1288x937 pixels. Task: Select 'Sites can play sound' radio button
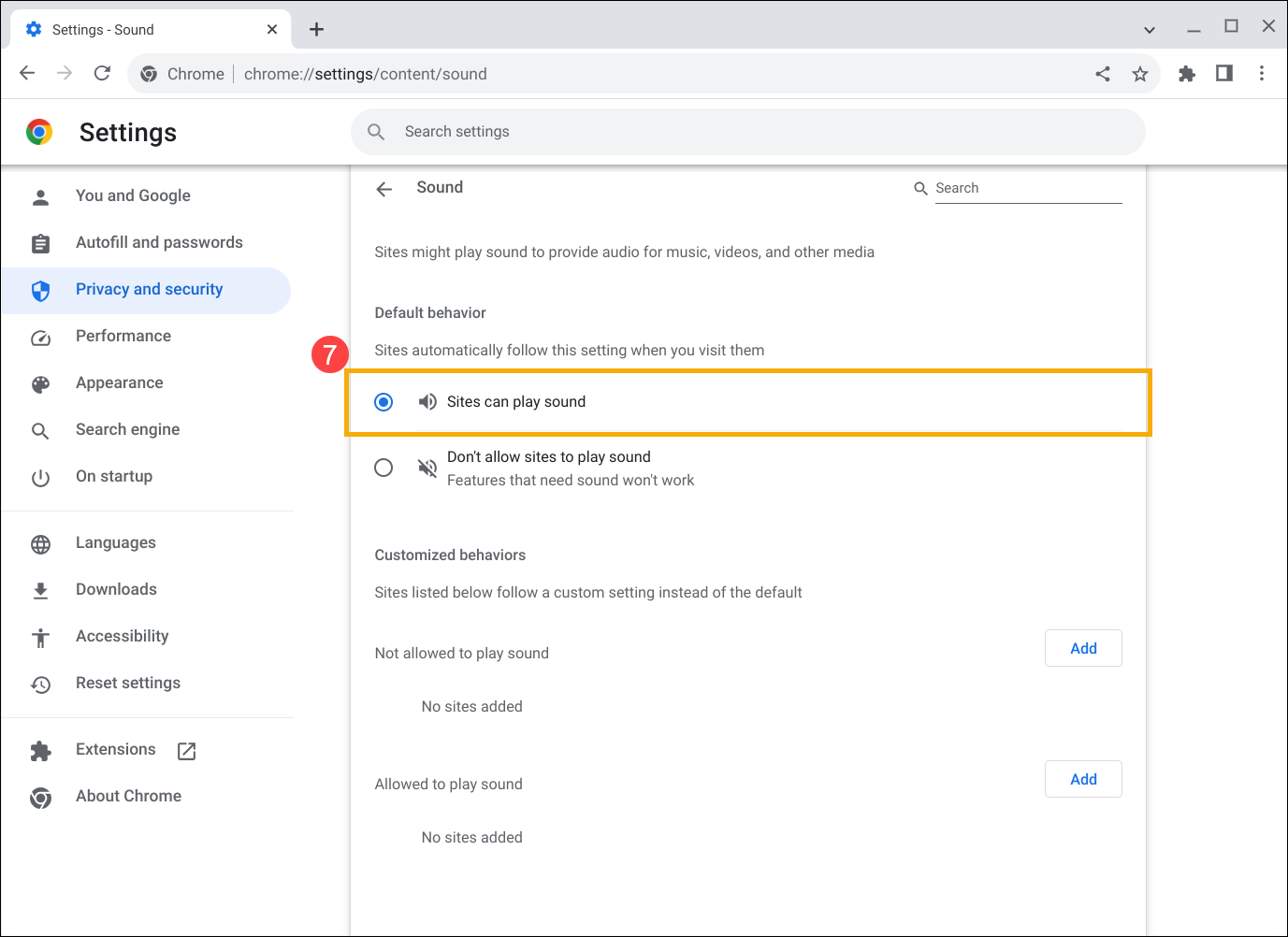pyautogui.click(x=384, y=402)
